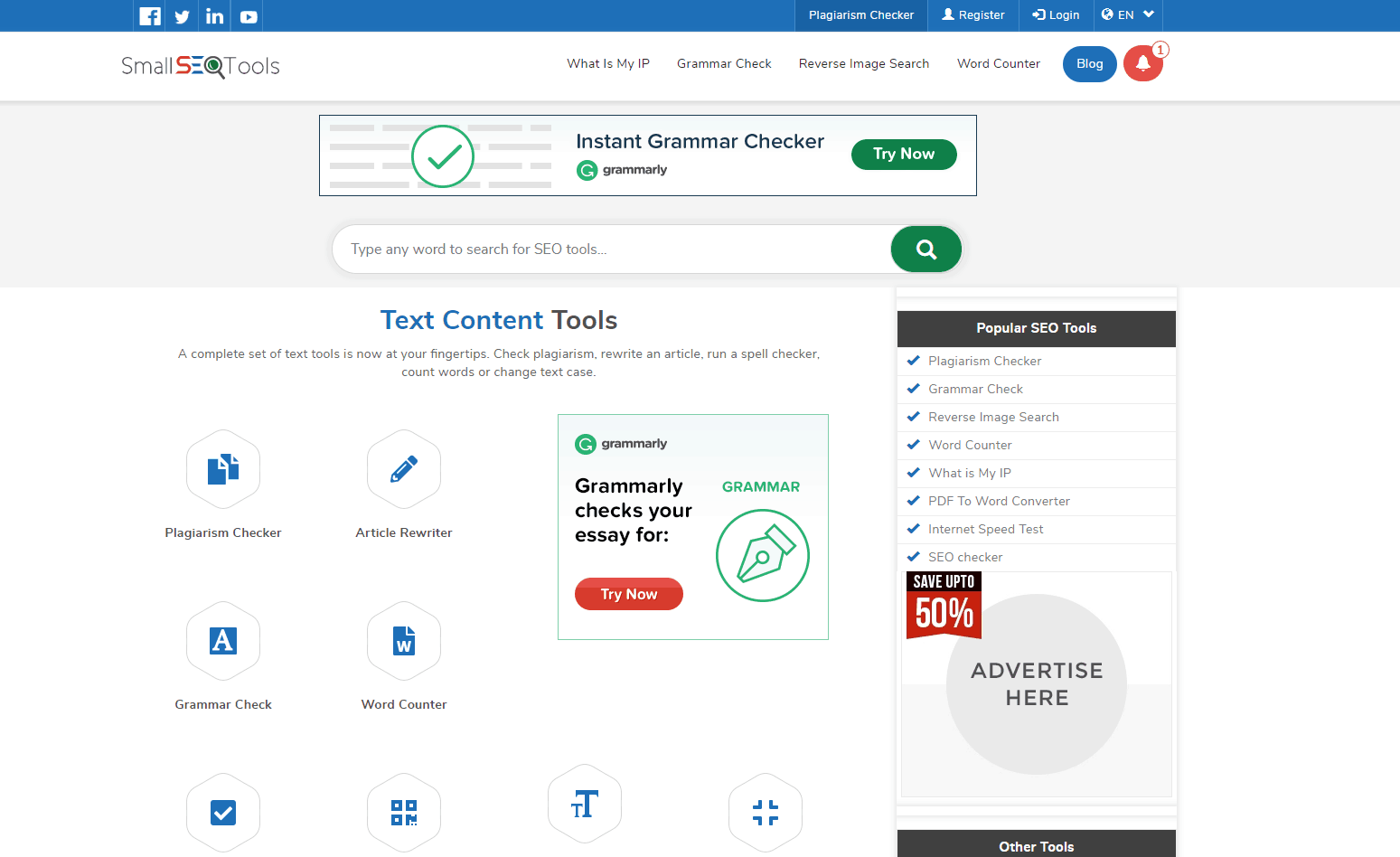Open the Word Counter document icon

[x=404, y=641]
